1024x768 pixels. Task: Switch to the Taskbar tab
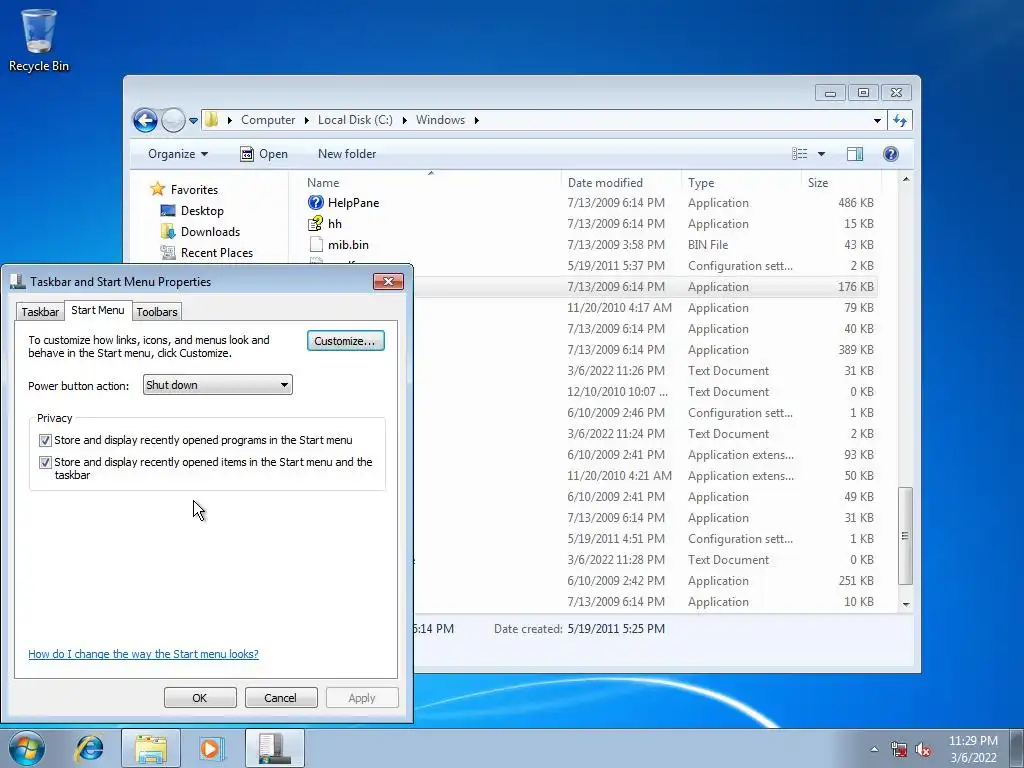coord(40,312)
